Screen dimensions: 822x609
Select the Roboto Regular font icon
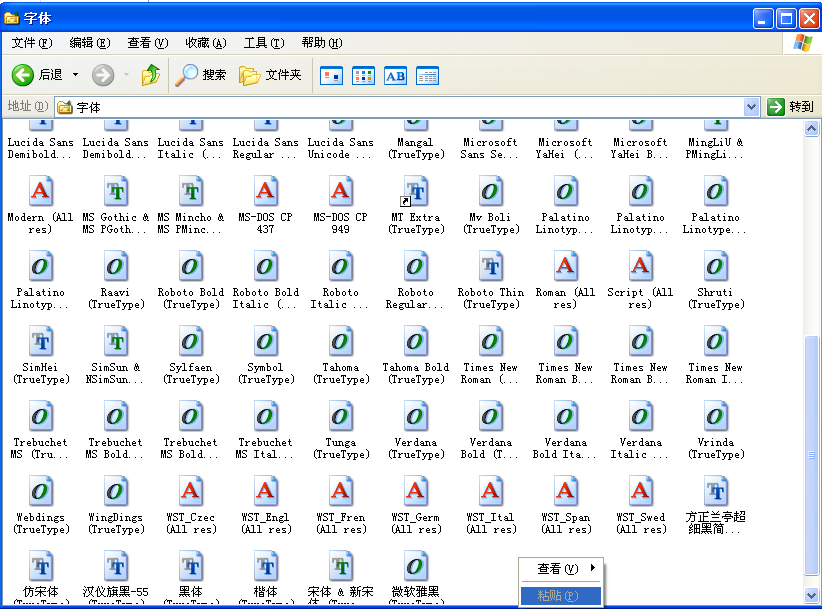[x=415, y=267]
